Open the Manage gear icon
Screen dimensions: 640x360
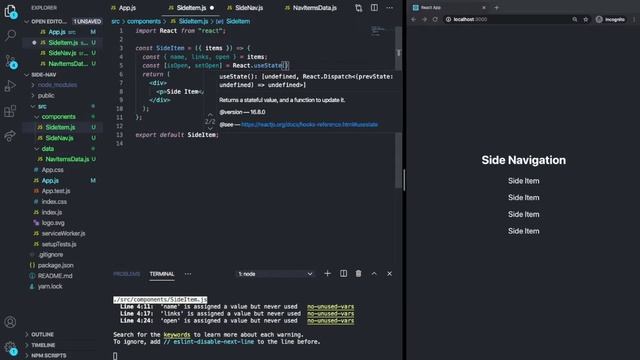10,347
